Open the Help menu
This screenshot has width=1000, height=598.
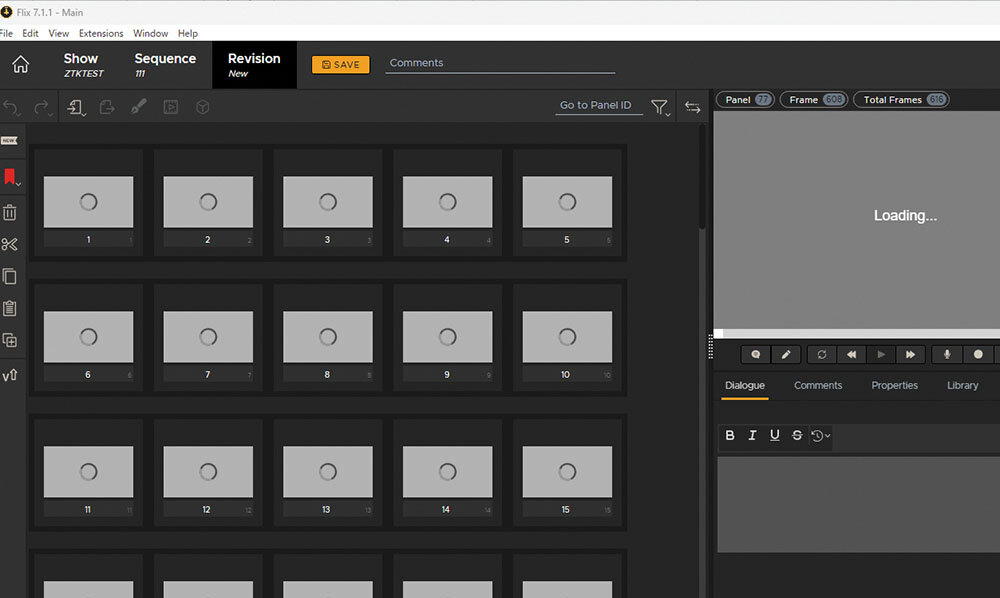click(188, 33)
